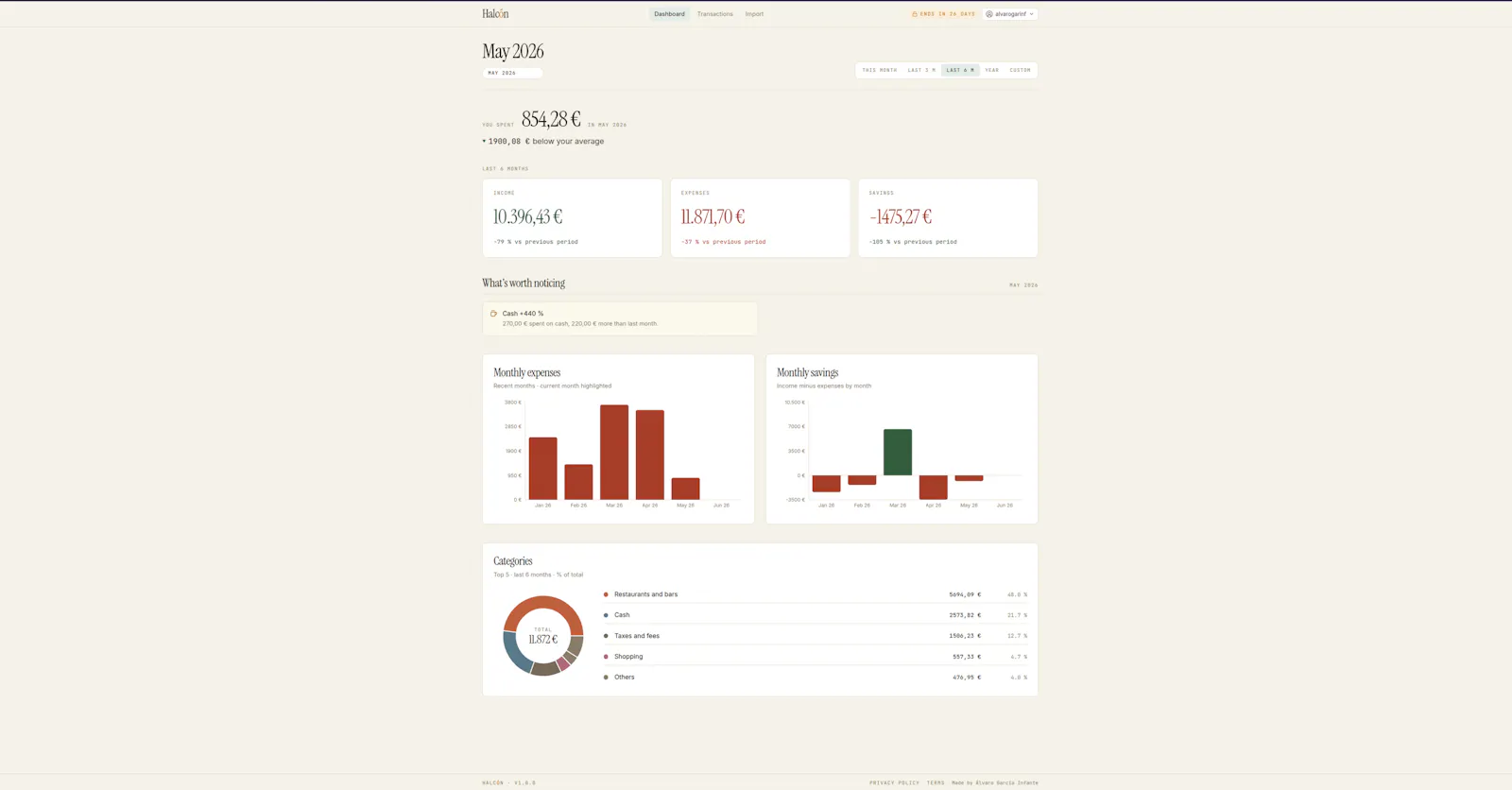Open the Savings summary card
This screenshot has height=790, width=1512.
[948, 218]
